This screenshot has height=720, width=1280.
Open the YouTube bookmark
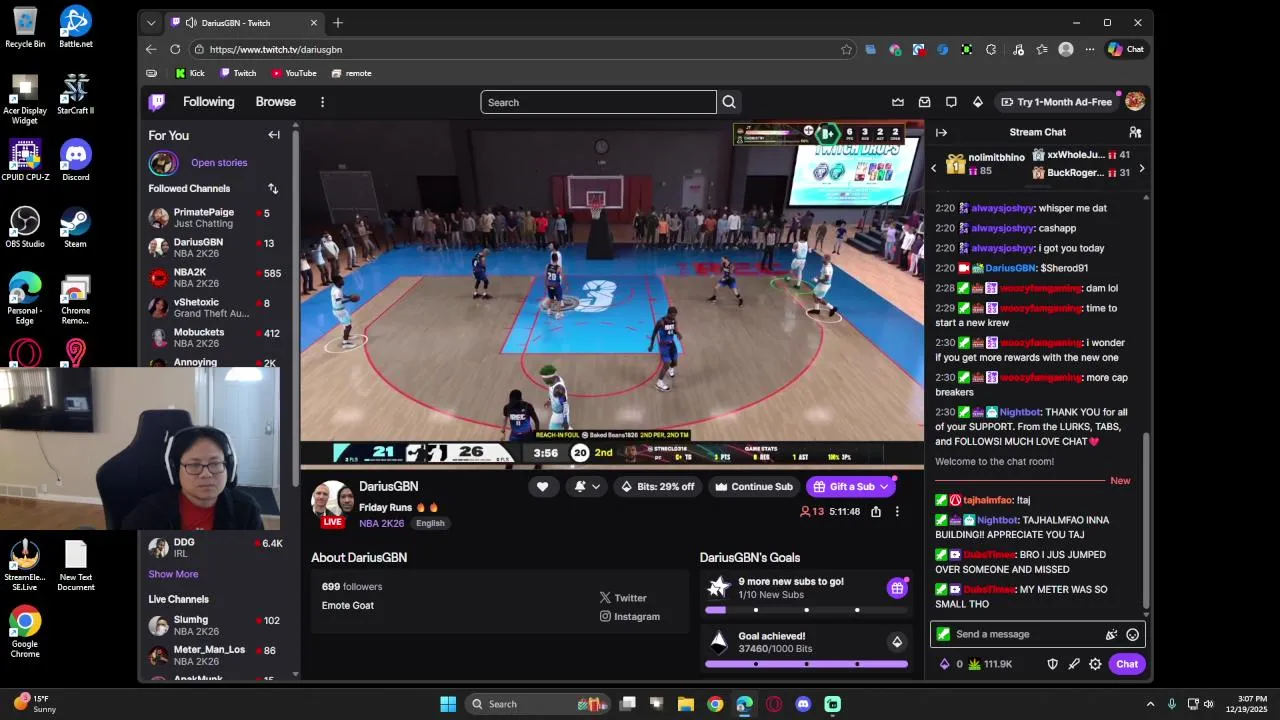(x=294, y=73)
